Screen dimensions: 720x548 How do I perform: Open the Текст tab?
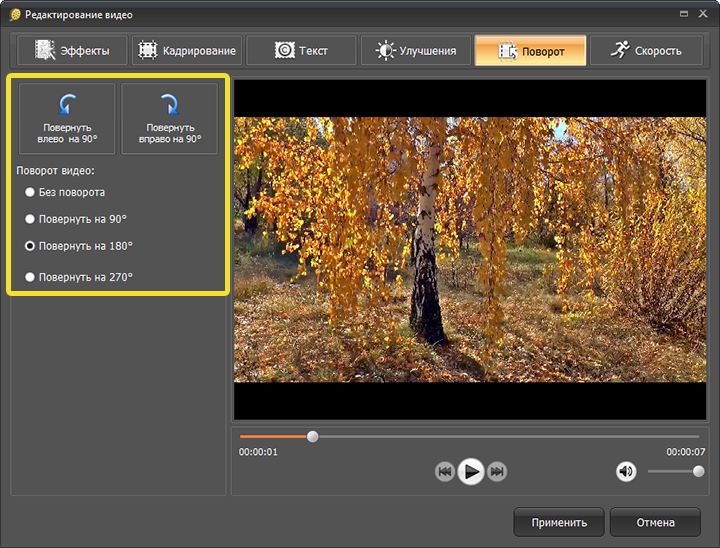point(300,51)
